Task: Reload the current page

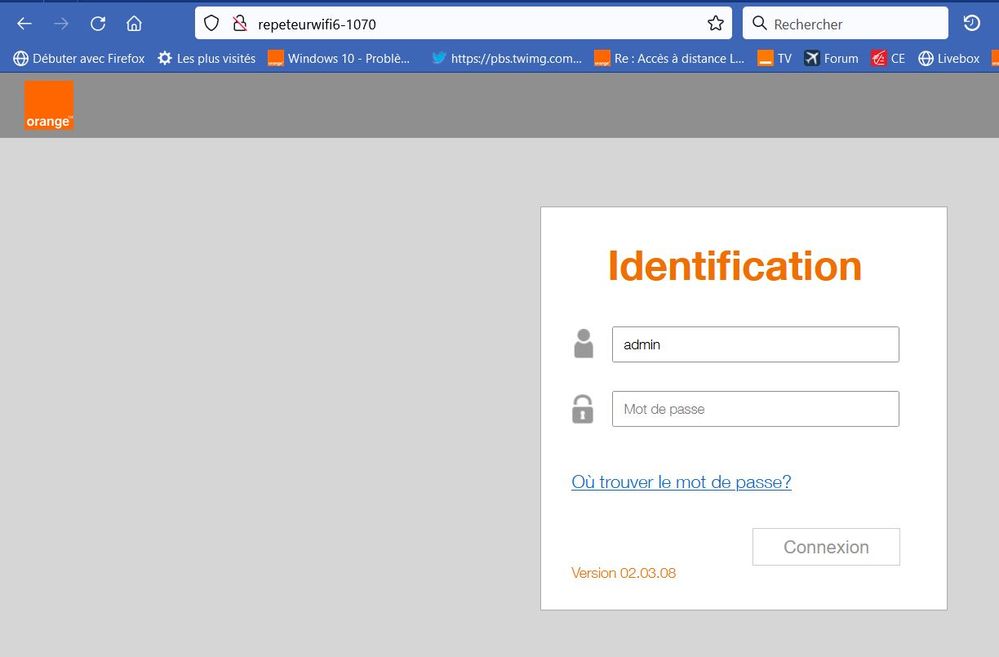Action: pyautogui.click(x=97, y=24)
